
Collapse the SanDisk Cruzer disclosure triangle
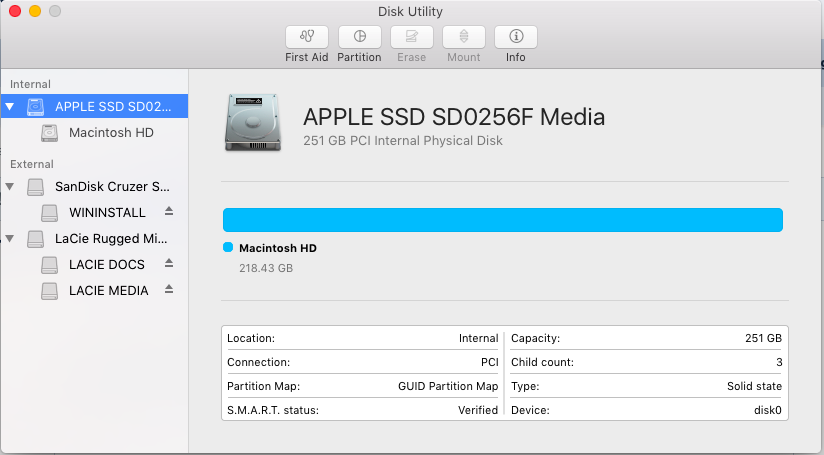coord(9,187)
